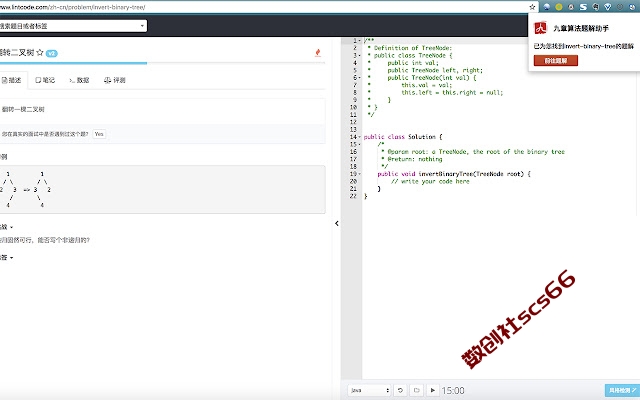Start the timer with the play button
Image resolution: width=640 pixels, height=400 pixels.
(x=432, y=390)
